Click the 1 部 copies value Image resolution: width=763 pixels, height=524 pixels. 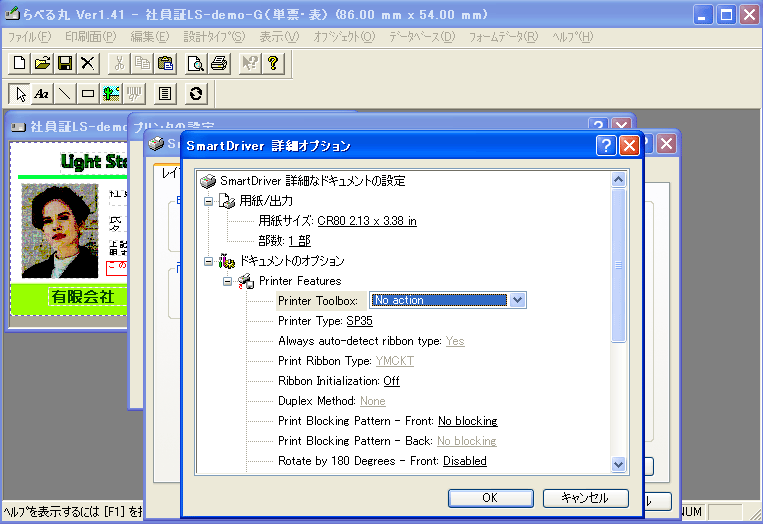point(299,241)
